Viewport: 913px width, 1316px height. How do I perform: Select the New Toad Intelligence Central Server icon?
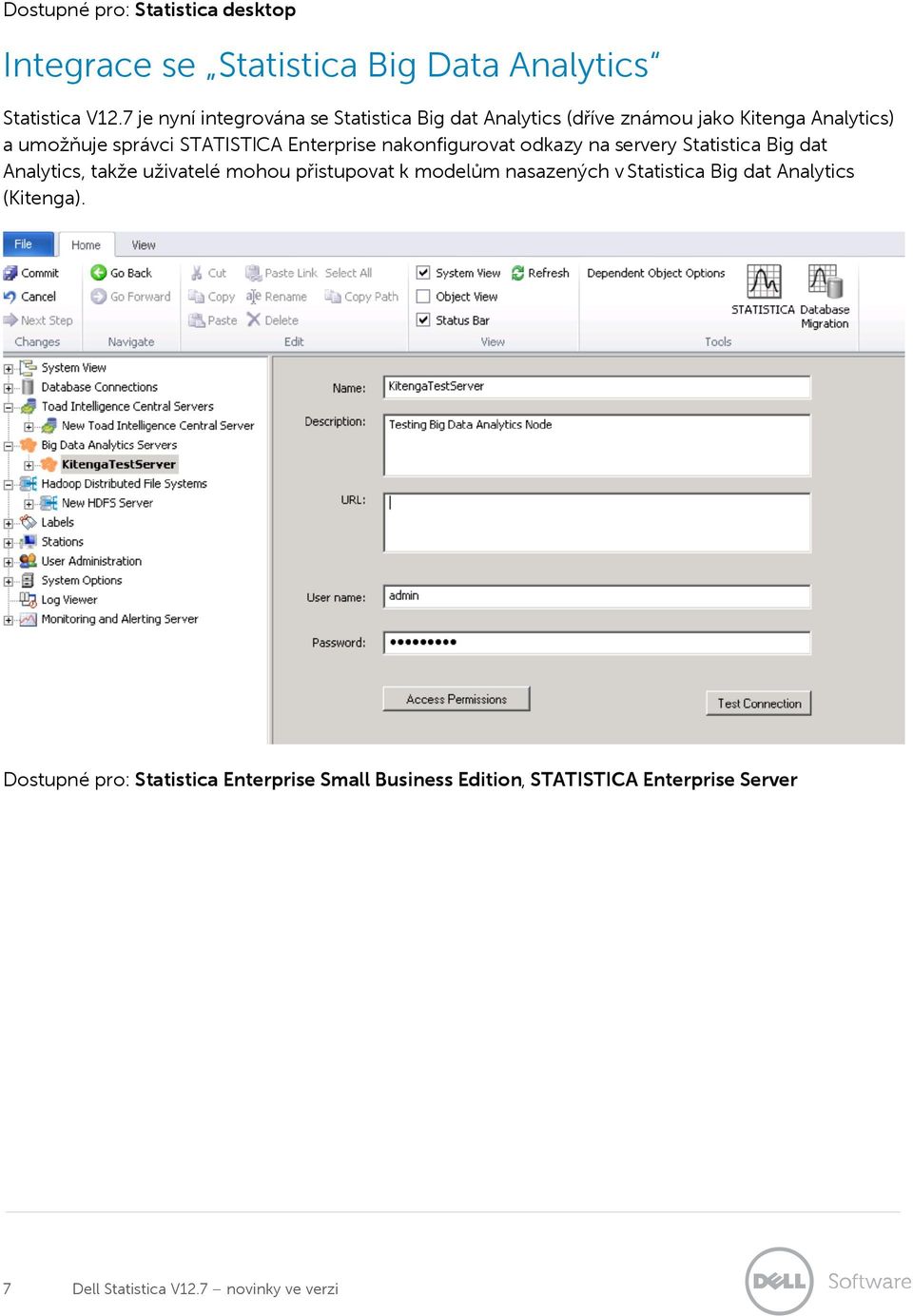tap(49, 426)
